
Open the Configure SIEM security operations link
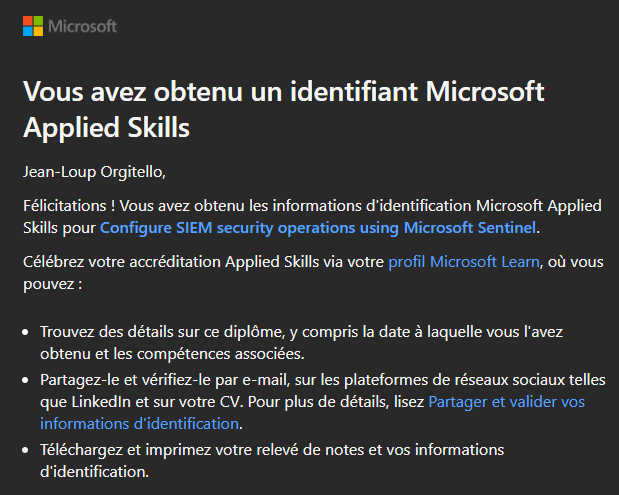pos(318,228)
